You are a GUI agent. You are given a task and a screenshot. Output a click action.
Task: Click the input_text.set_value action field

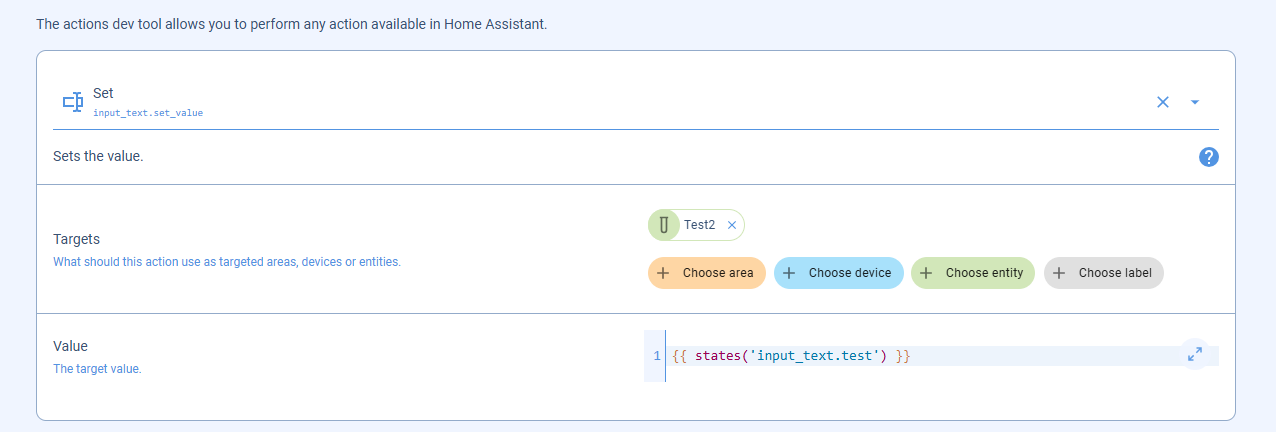(x=636, y=102)
